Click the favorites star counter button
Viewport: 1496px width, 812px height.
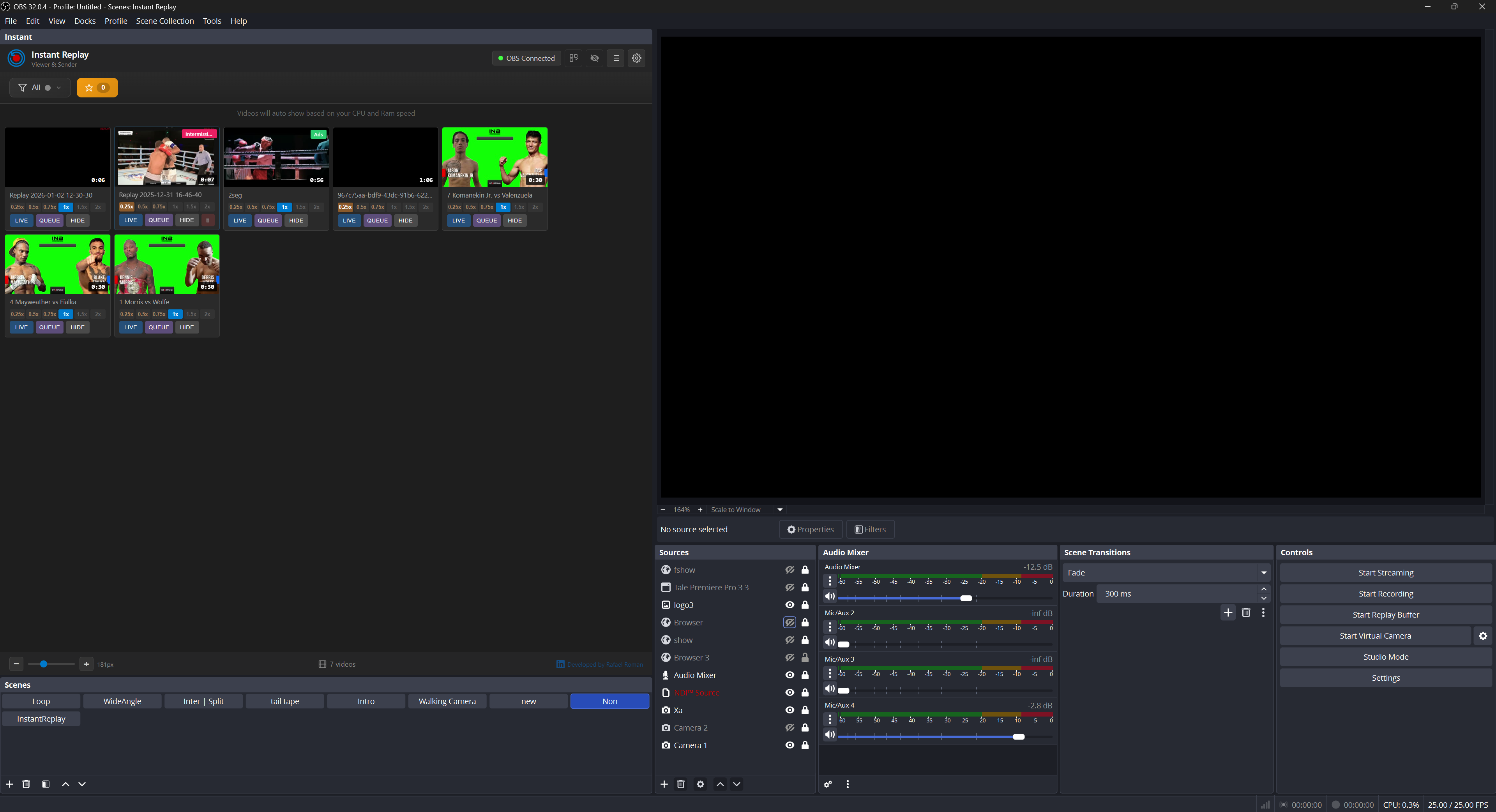coord(97,88)
